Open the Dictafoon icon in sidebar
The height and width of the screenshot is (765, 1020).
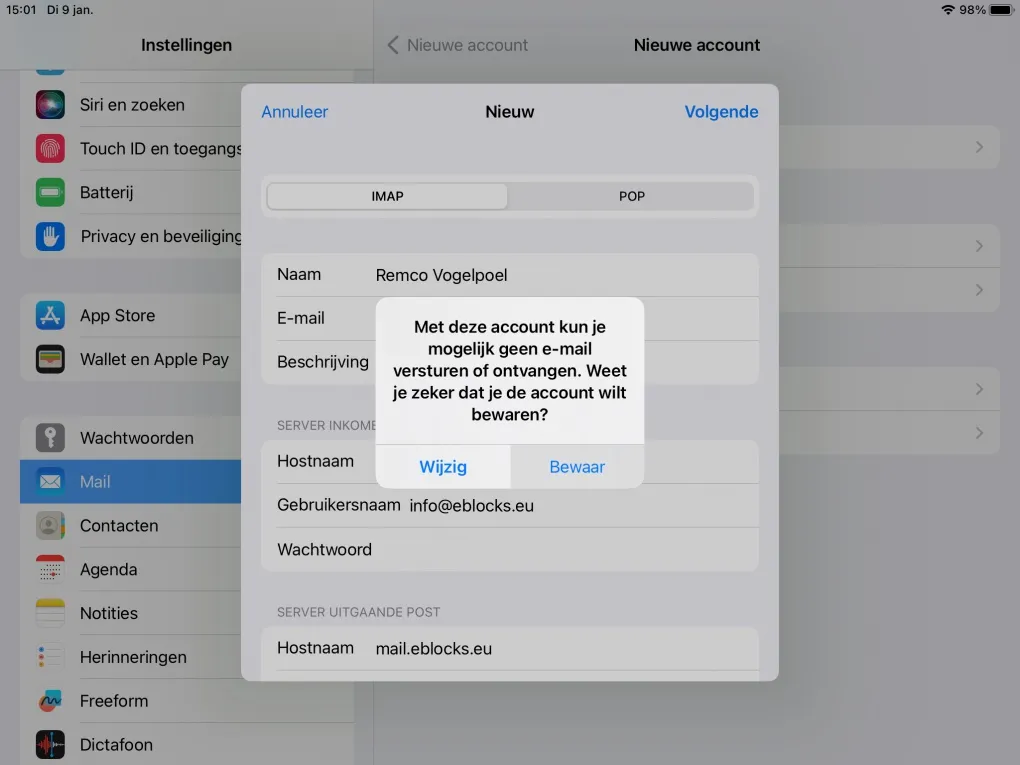(x=50, y=745)
